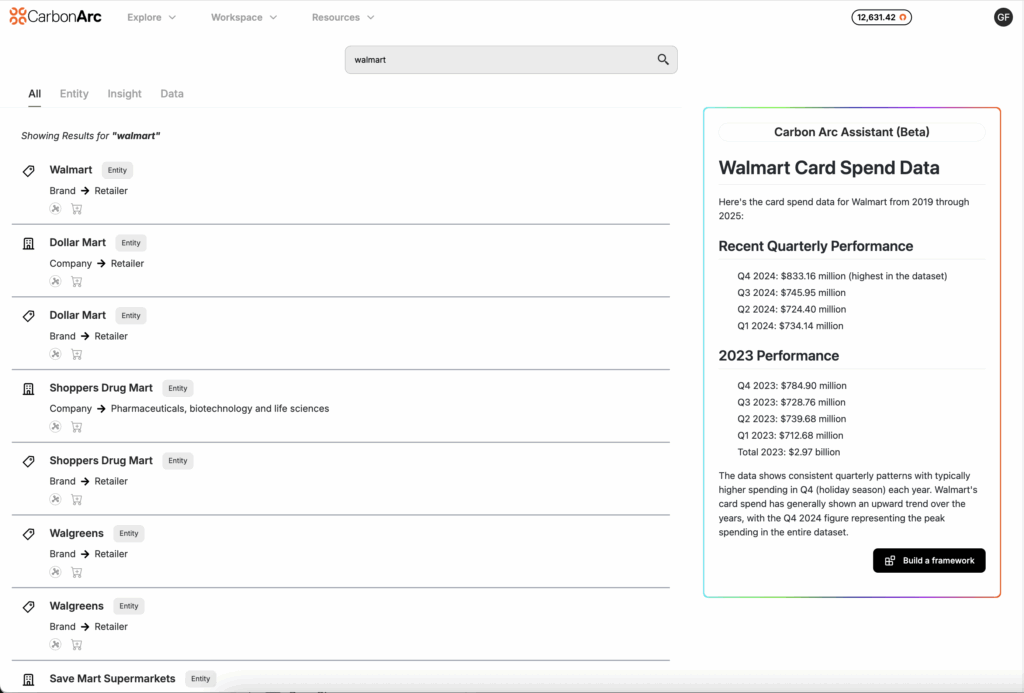
Task: Click the Total 2023: $2.97 billion line
Action: 788,452
